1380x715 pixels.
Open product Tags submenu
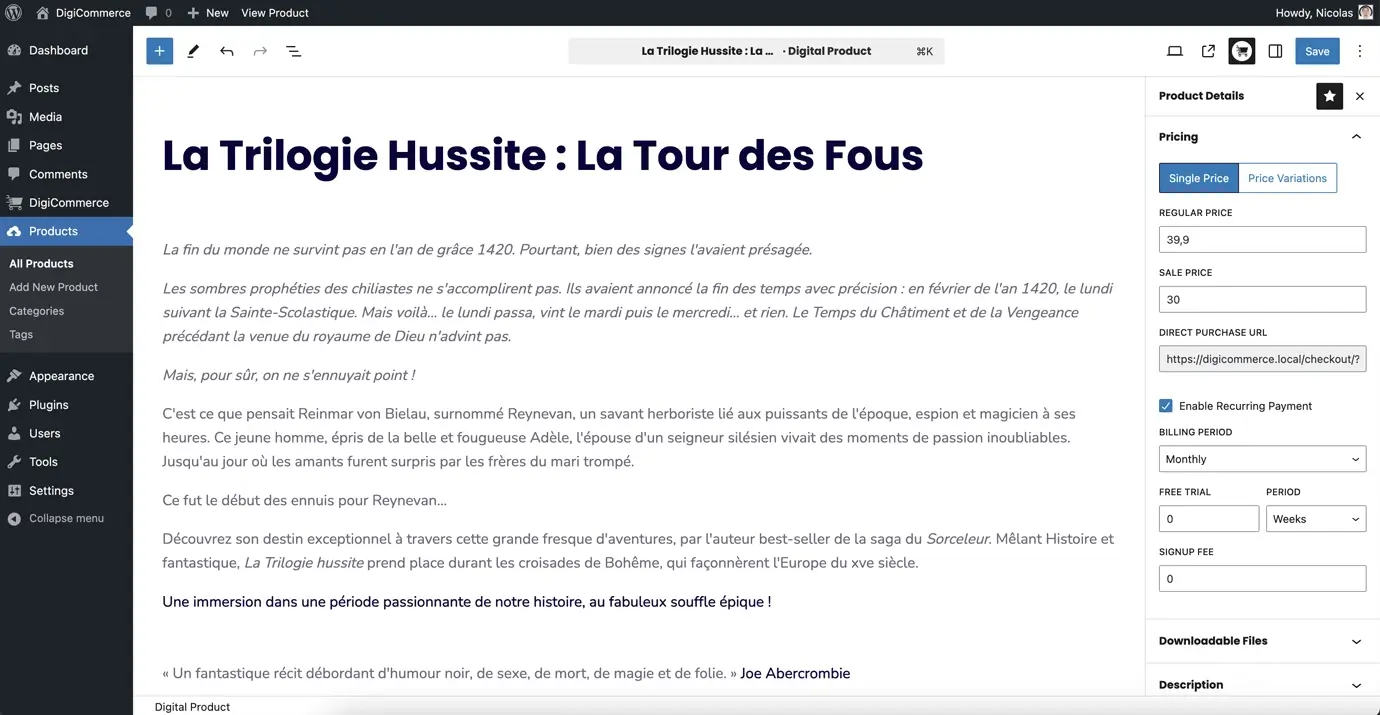point(21,335)
